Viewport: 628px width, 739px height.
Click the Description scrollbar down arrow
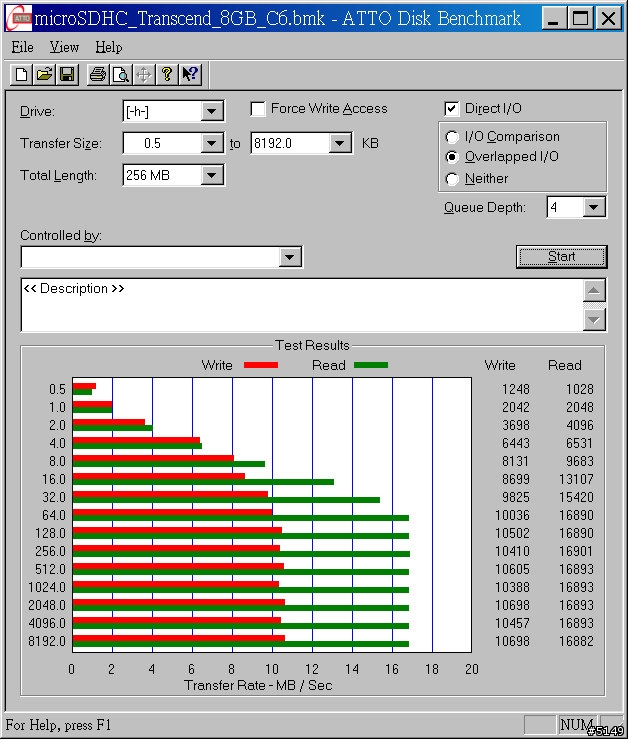pos(594,320)
